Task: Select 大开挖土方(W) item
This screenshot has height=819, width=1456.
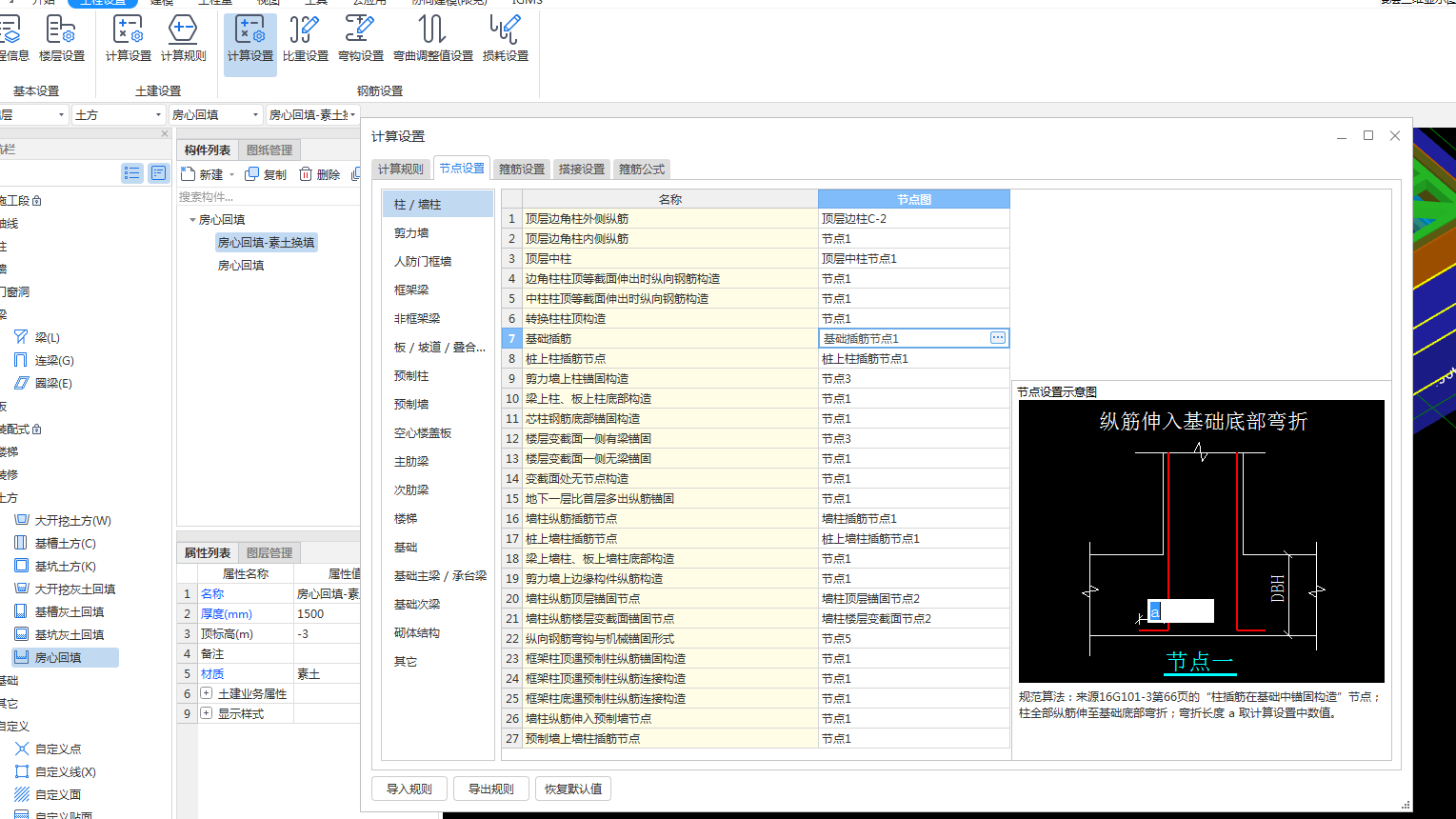Action: click(x=63, y=520)
